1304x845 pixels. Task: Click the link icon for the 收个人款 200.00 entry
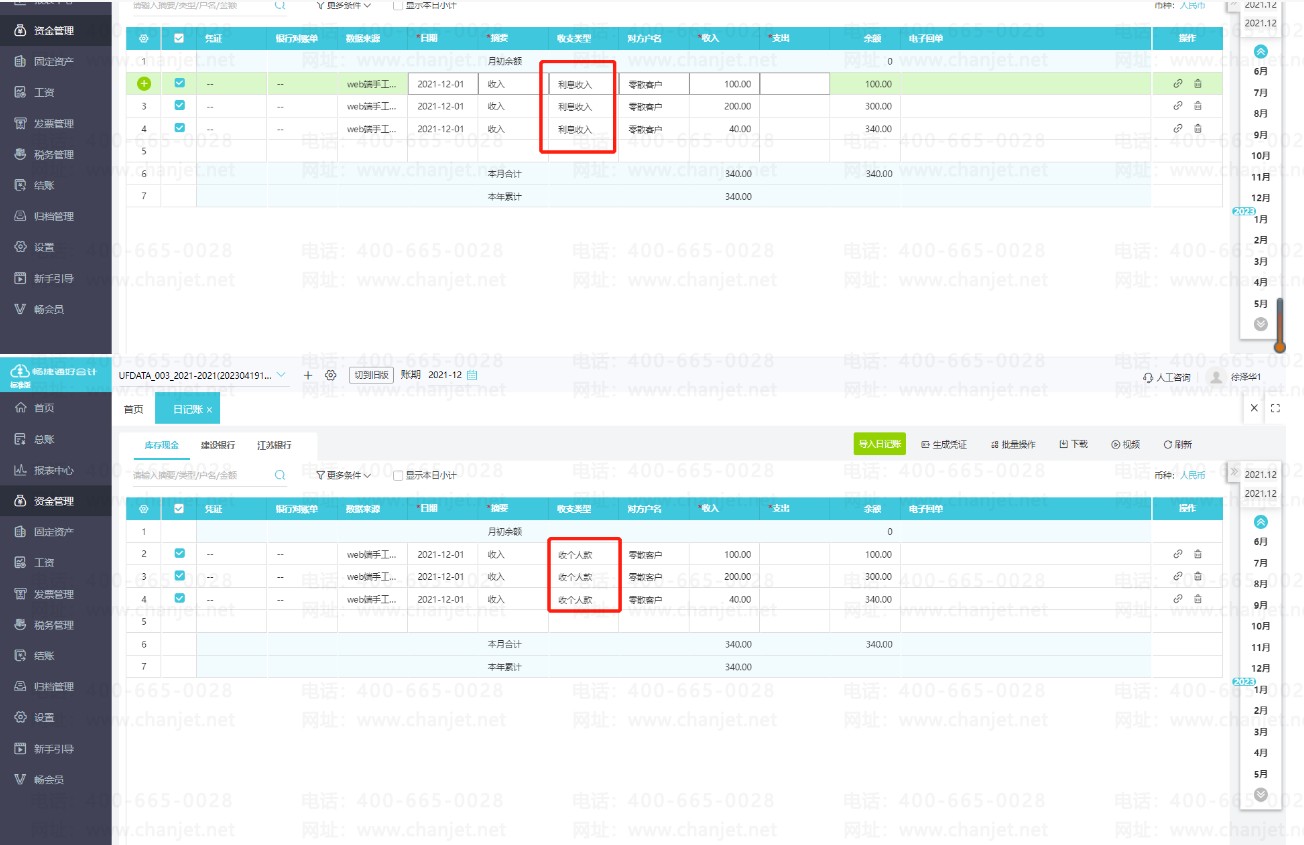coord(1177,576)
